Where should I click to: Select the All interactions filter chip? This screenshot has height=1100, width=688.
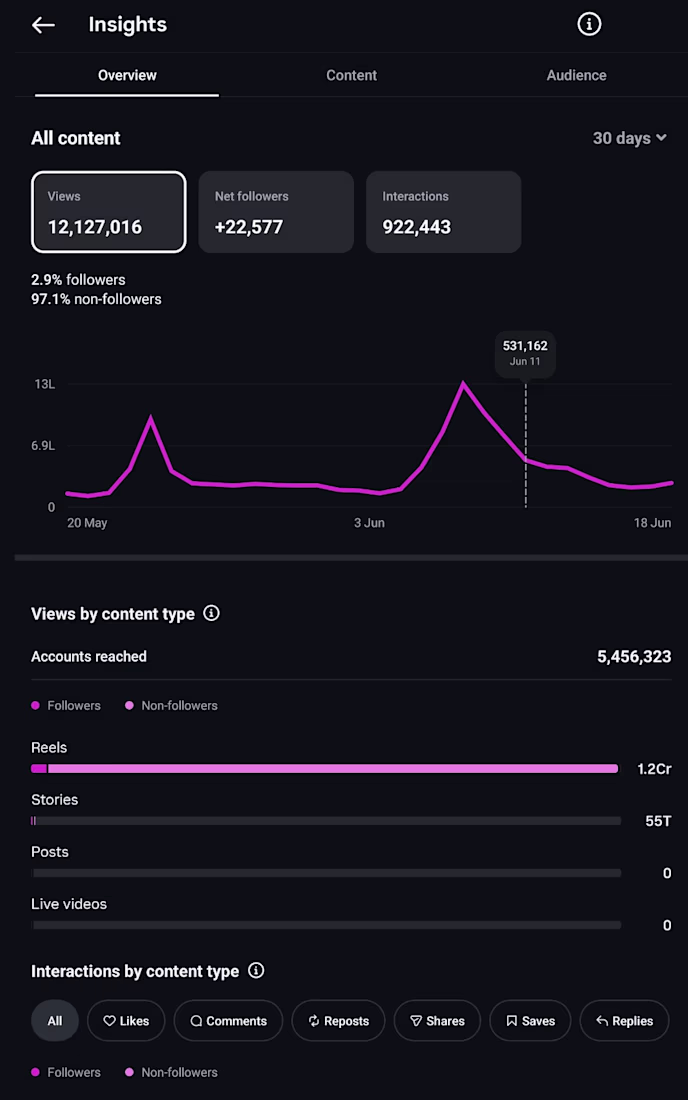click(x=55, y=1021)
